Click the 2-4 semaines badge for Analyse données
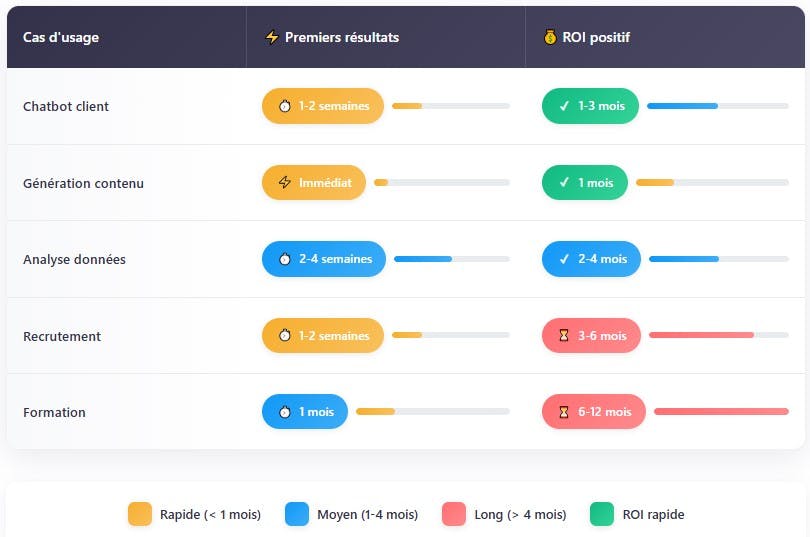This screenshot has height=537, width=810. click(323, 259)
